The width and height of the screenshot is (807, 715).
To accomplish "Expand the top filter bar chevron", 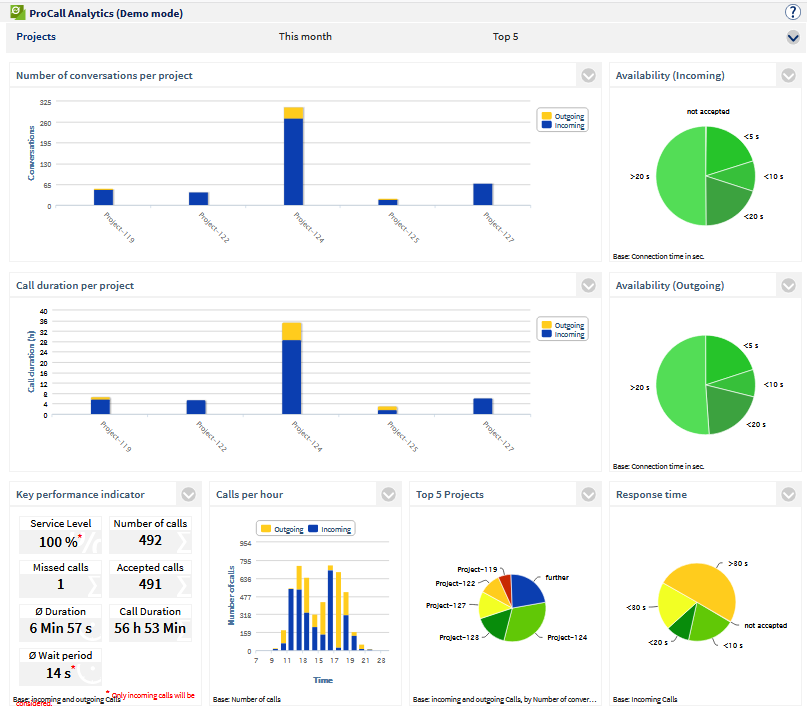I will coord(793,37).
